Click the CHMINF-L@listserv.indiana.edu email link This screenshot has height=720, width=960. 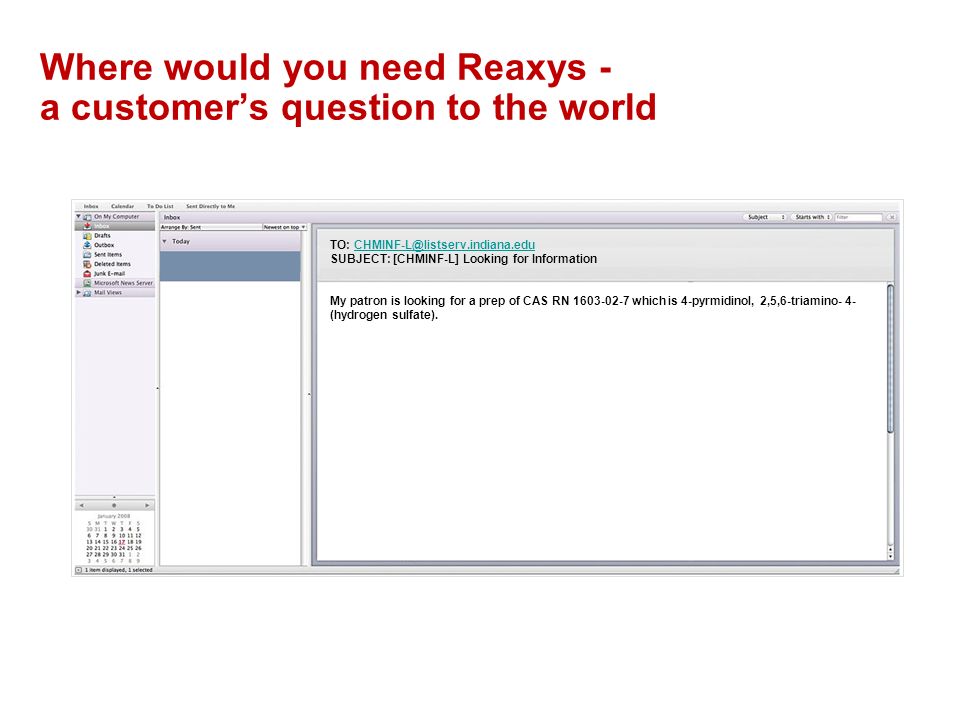(x=444, y=244)
